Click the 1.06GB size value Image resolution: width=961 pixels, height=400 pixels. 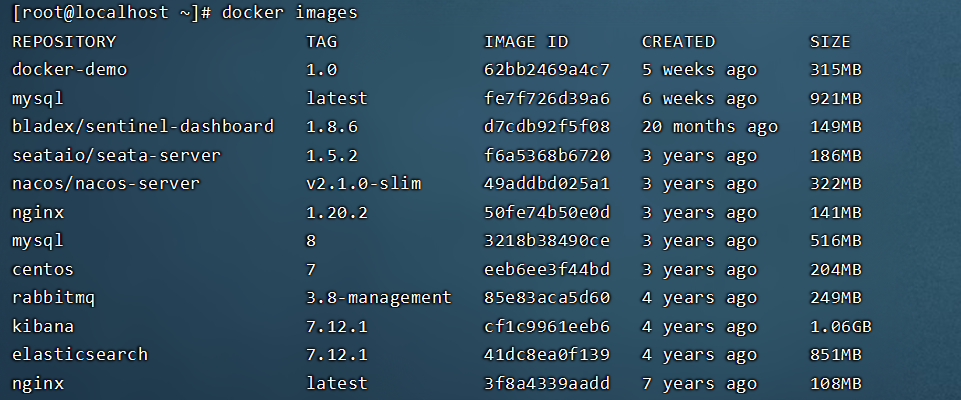click(841, 326)
